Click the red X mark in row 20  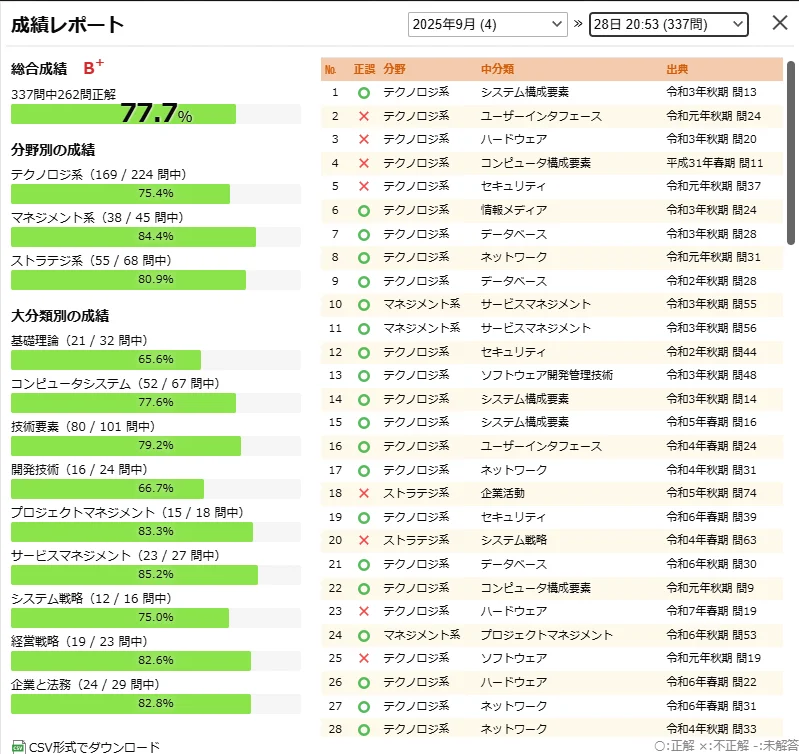pyautogui.click(x=364, y=540)
